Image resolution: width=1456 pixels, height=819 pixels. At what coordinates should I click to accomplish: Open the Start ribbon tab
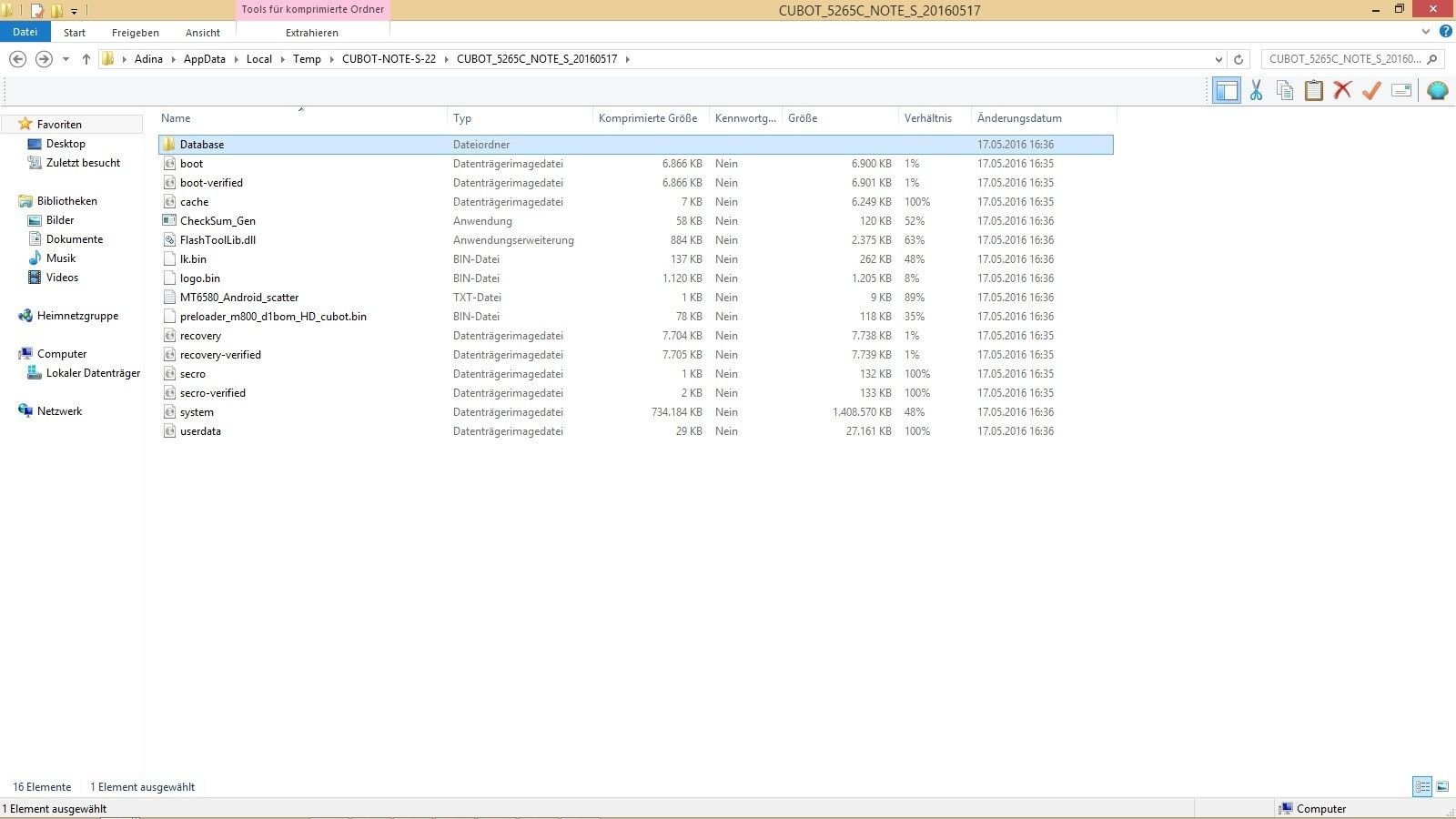75,33
